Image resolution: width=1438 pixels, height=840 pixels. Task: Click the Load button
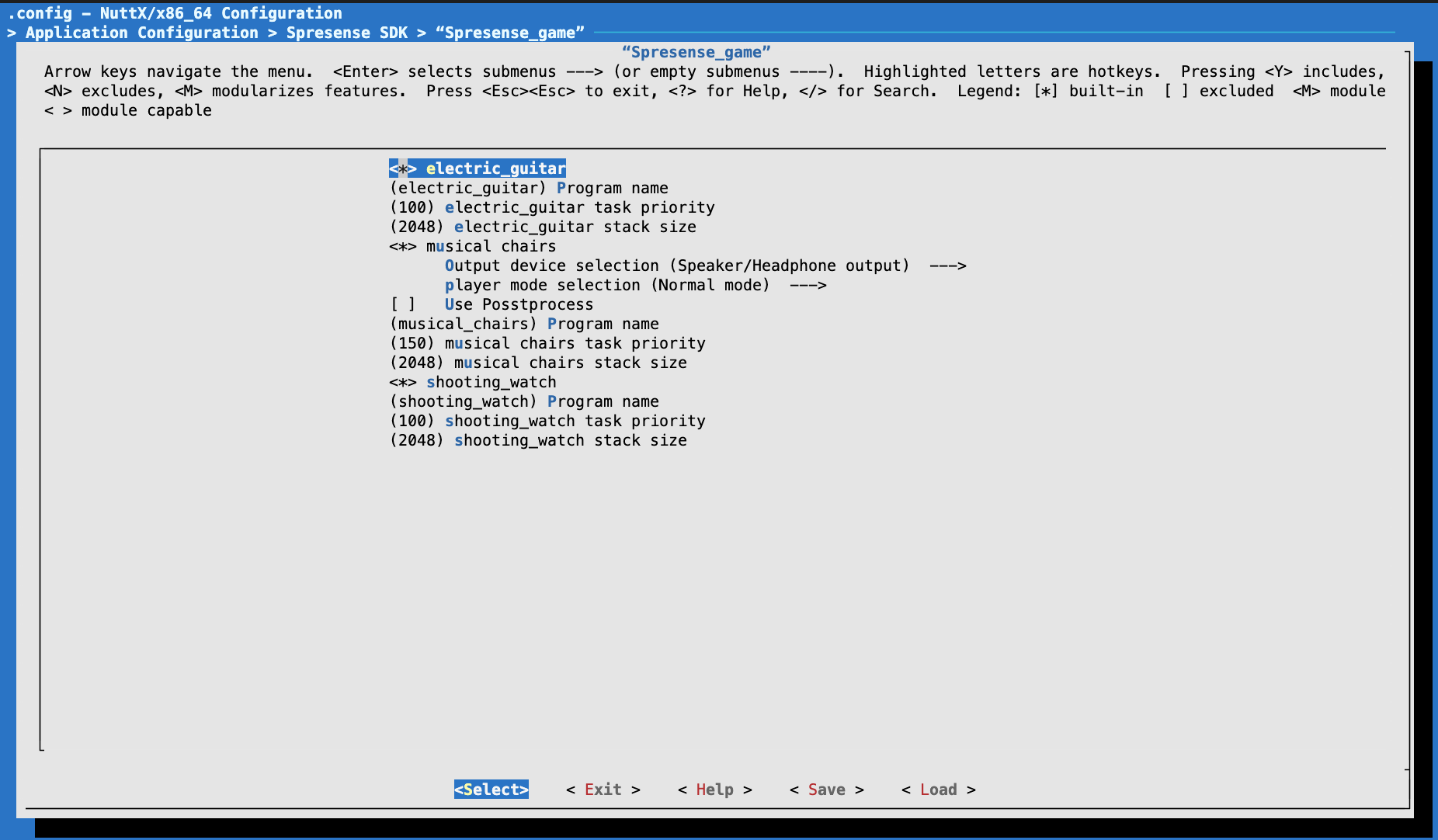coord(938,790)
